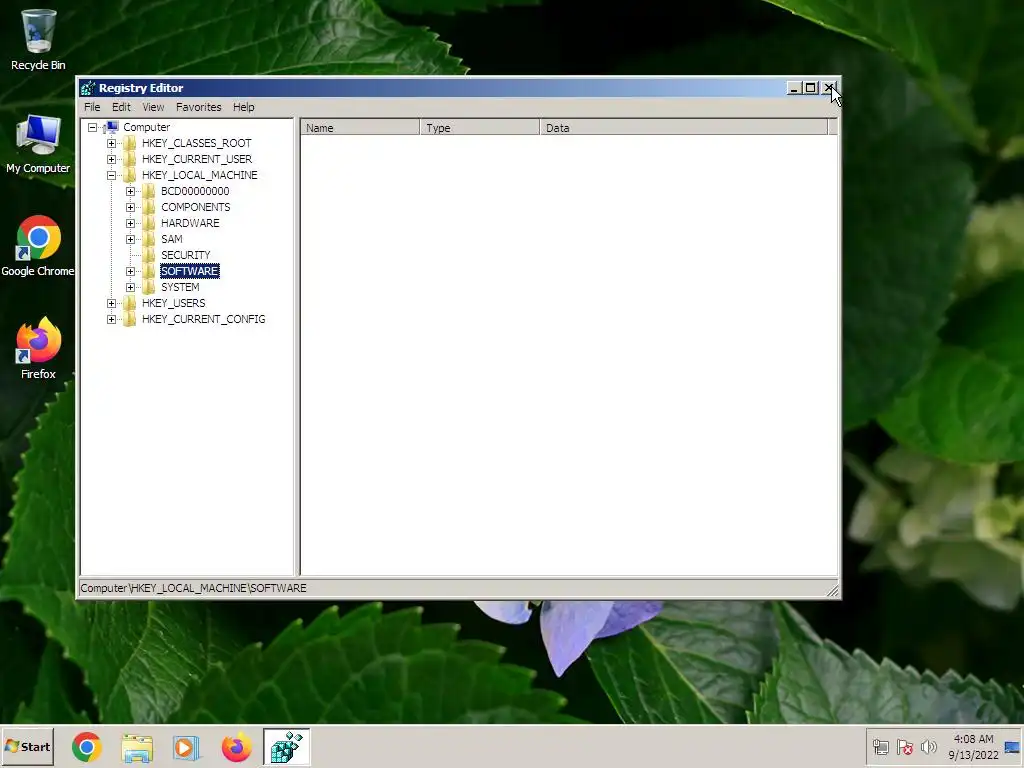Open media player from taskbar
Image resolution: width=1024 pixels, height=768 pixels.
tap(187, 747)
